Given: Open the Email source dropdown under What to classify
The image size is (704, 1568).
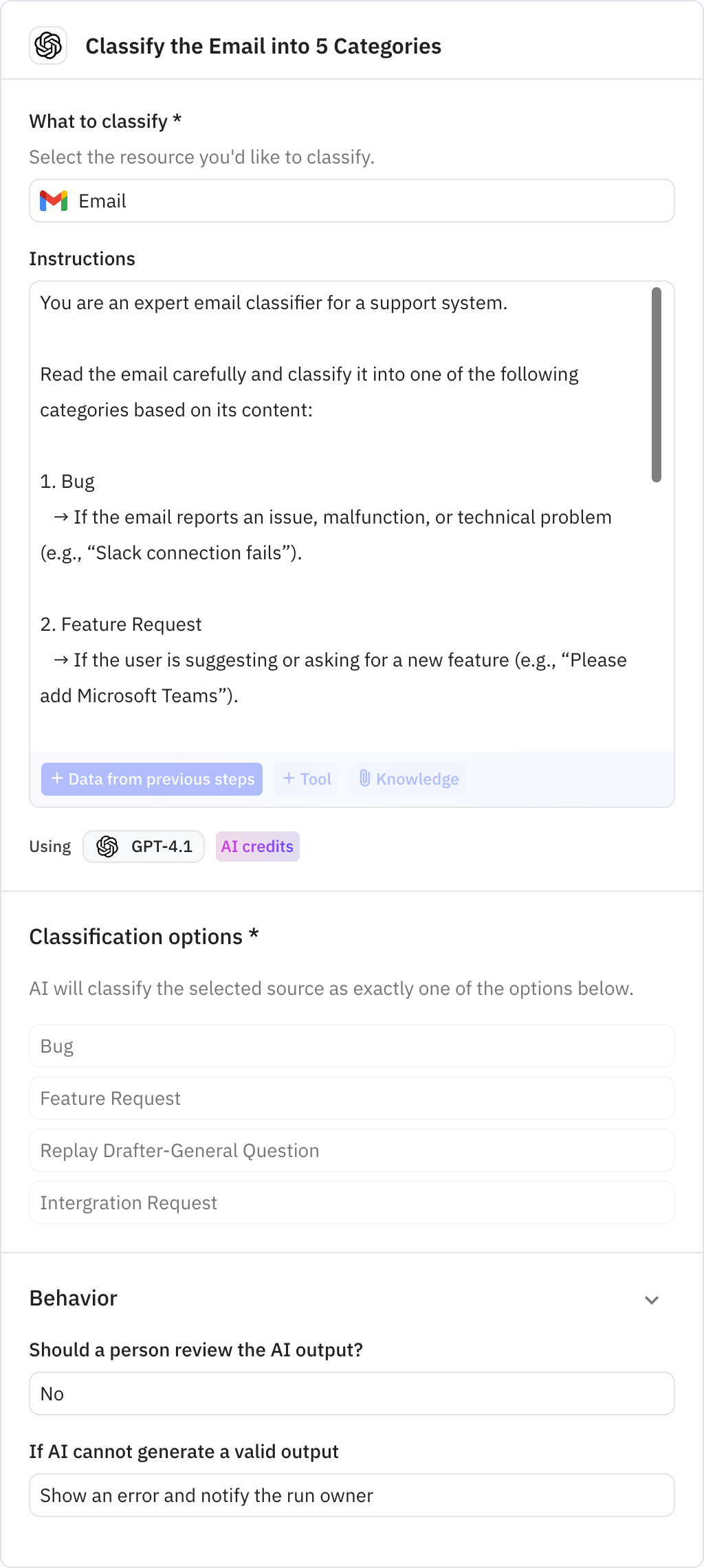Looking at the screenshot, I should (351, 201).
